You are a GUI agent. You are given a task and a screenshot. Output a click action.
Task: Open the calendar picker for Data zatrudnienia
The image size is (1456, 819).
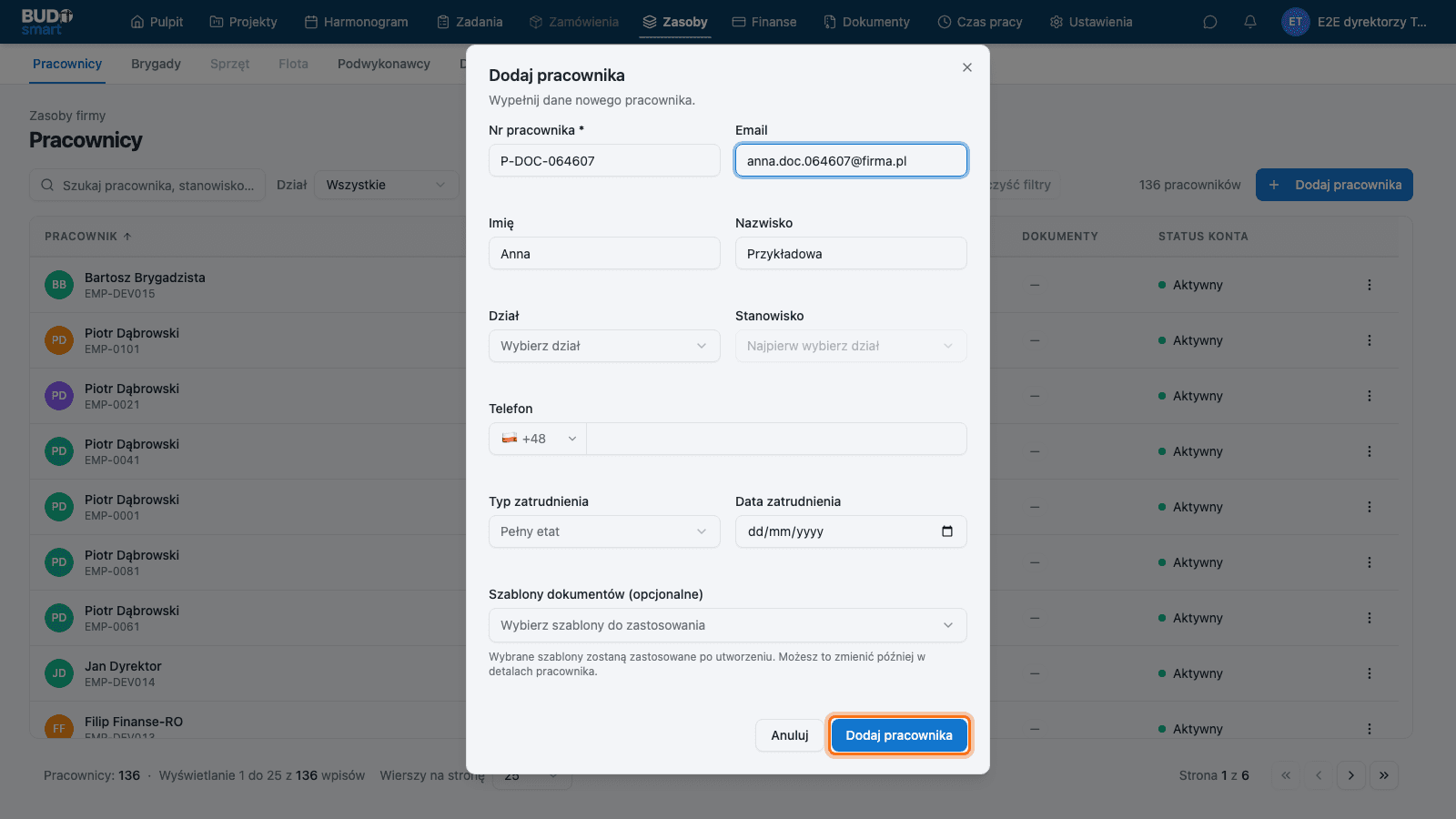tap(947, 531)
